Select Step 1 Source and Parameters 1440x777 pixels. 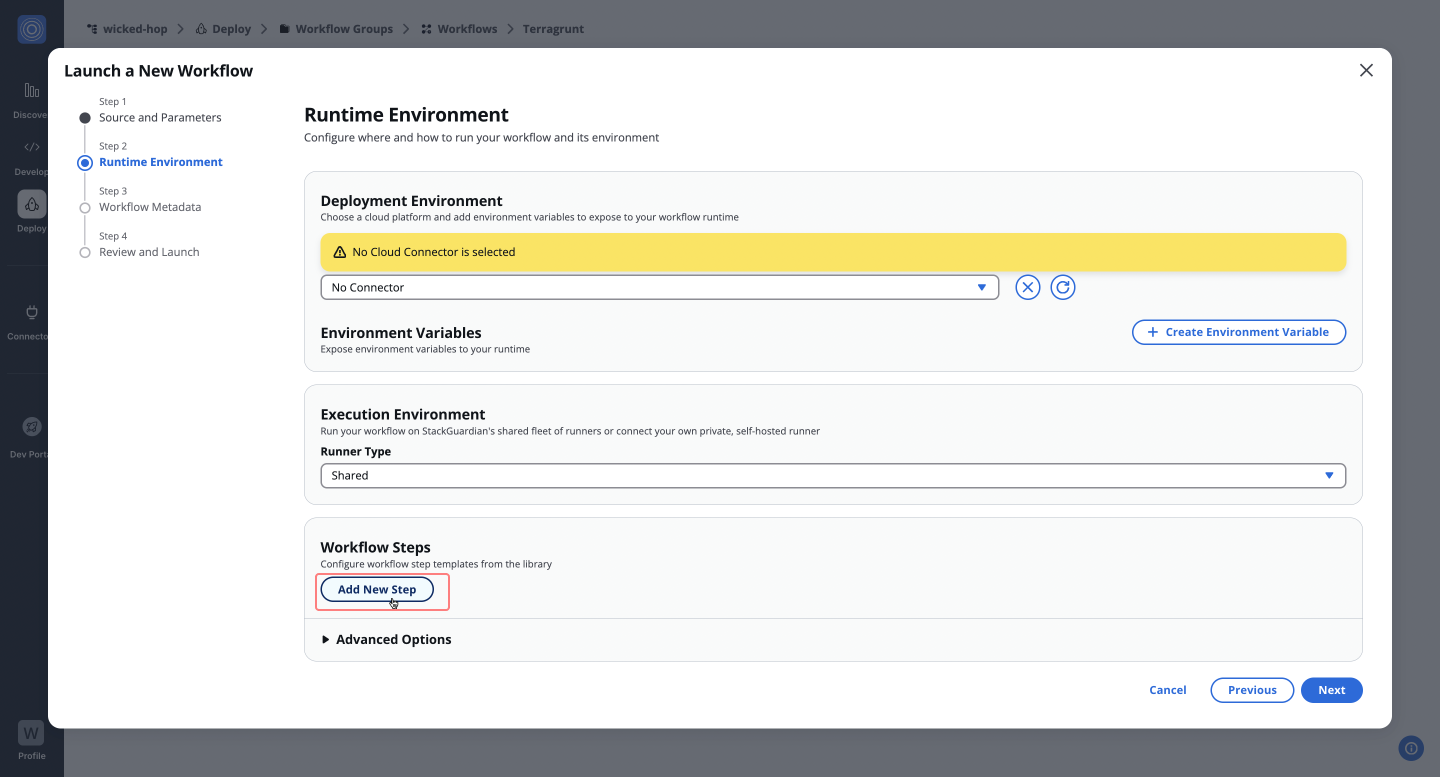160,118
